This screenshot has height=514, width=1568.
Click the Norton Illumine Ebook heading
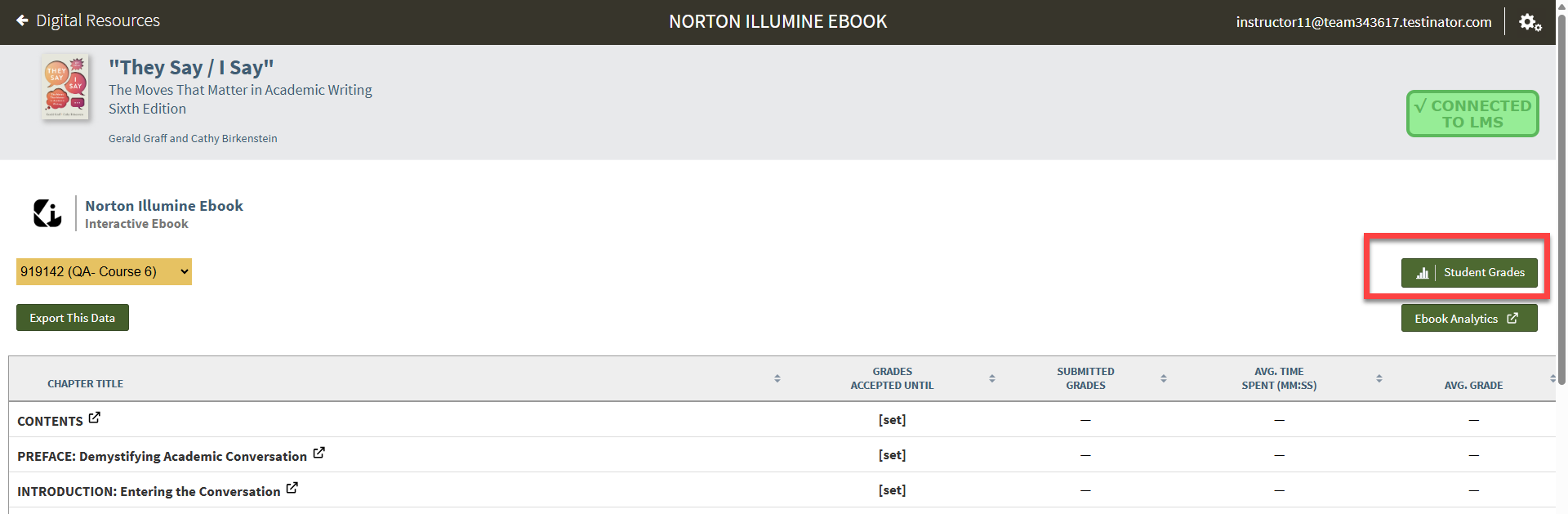(164, 206)
